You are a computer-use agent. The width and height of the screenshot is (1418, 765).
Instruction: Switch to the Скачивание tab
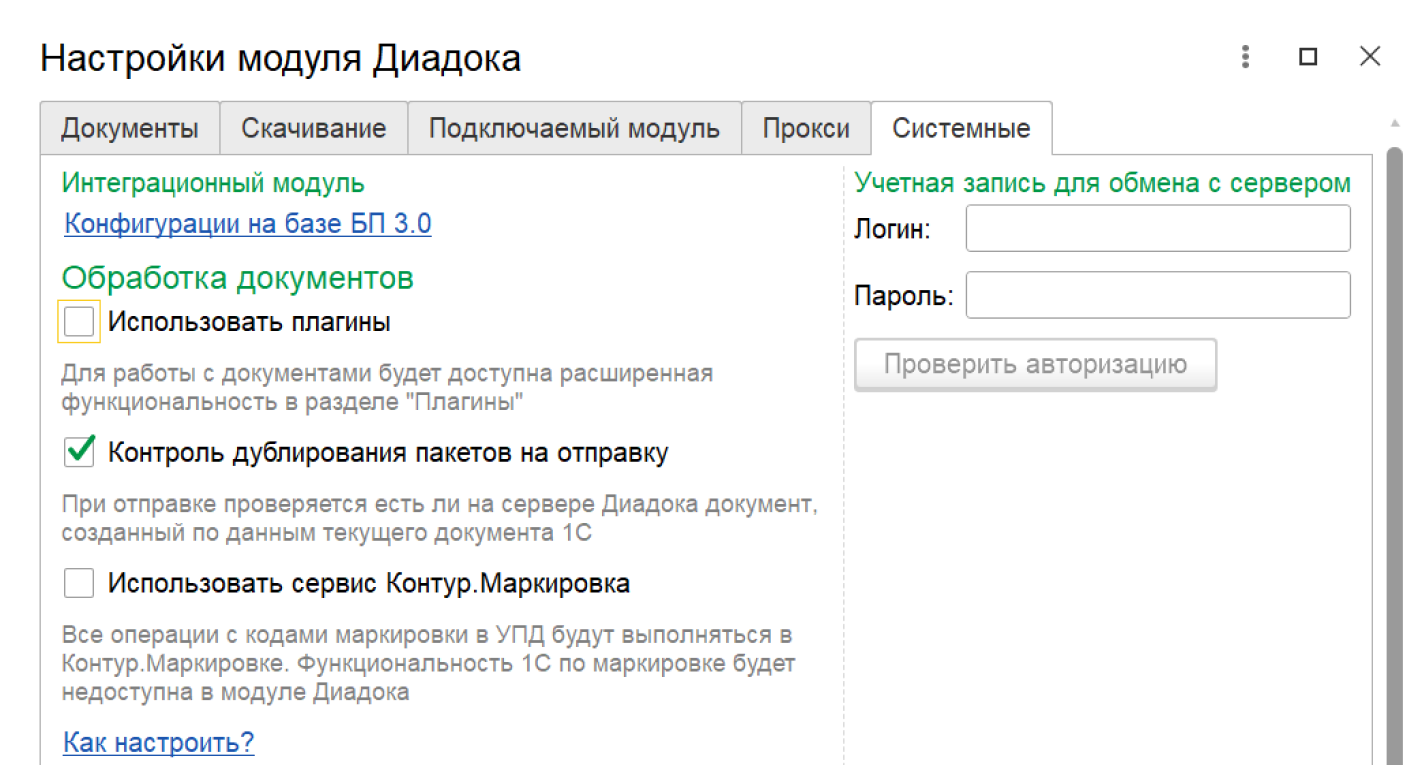(x=314, y=128)
